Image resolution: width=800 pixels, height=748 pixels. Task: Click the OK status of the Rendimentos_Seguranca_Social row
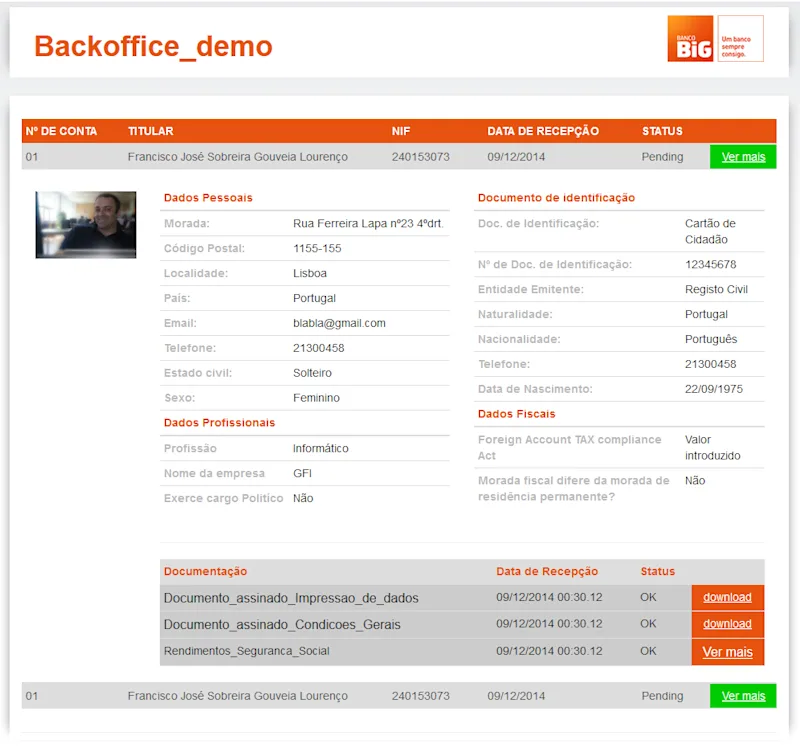pyautogui.click(x=648, y=651)
